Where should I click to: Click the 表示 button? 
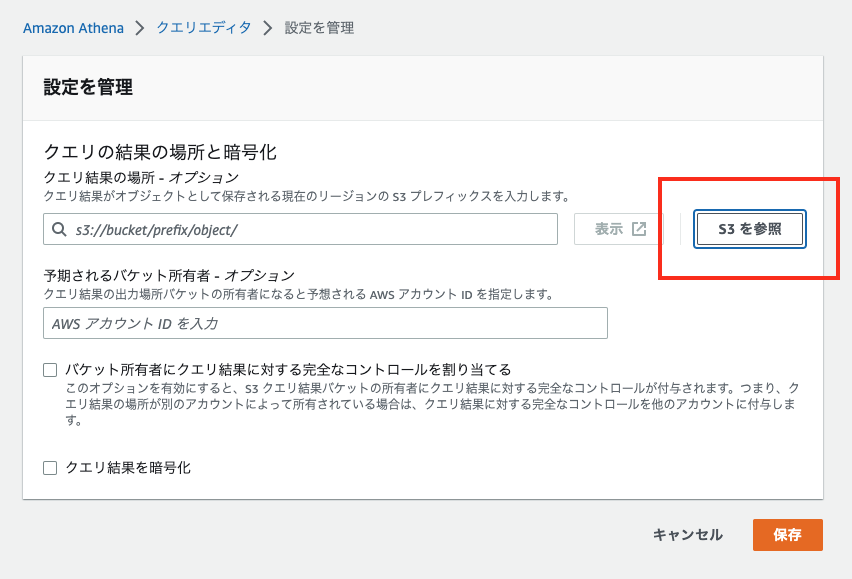pyautogui.click(x=619, y=229)
